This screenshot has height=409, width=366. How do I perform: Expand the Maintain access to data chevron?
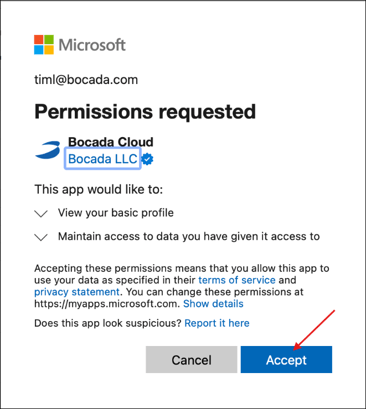click(x=41, y=237)
